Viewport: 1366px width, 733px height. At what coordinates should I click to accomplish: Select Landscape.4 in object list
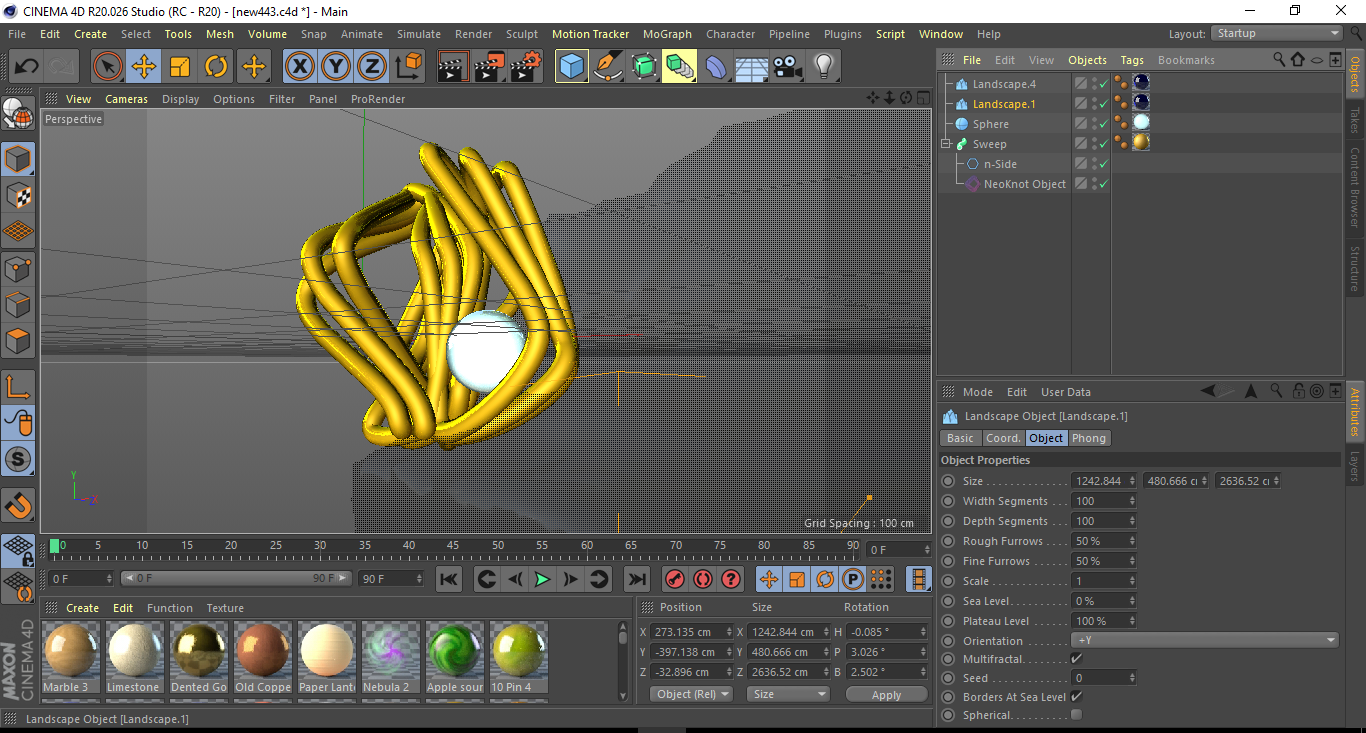[x=1004, y=84]
